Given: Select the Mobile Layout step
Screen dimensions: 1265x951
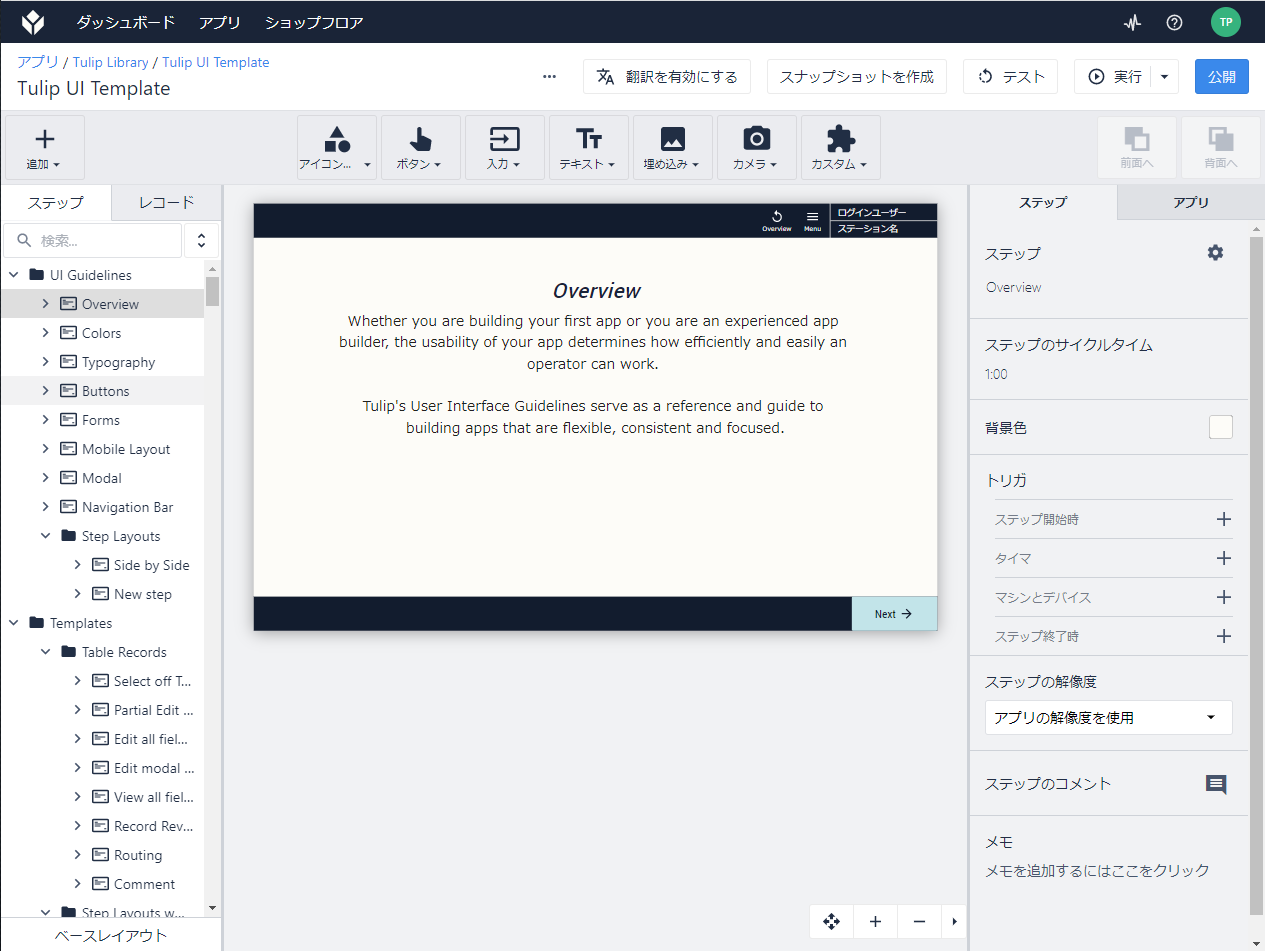Looking at the screenshot, I should 102,449.
